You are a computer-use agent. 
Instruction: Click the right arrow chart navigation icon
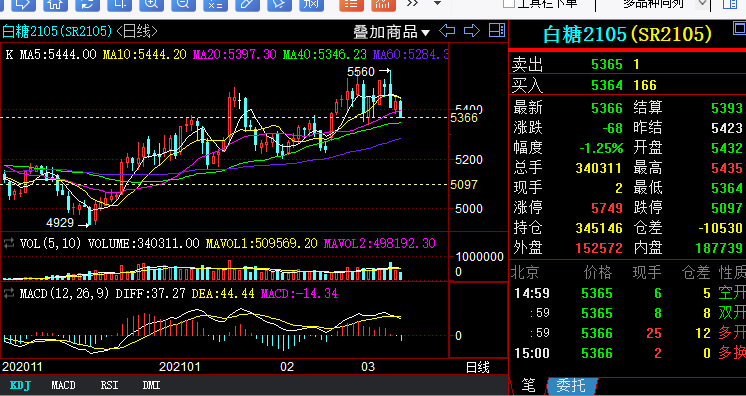tap(471, 31)
